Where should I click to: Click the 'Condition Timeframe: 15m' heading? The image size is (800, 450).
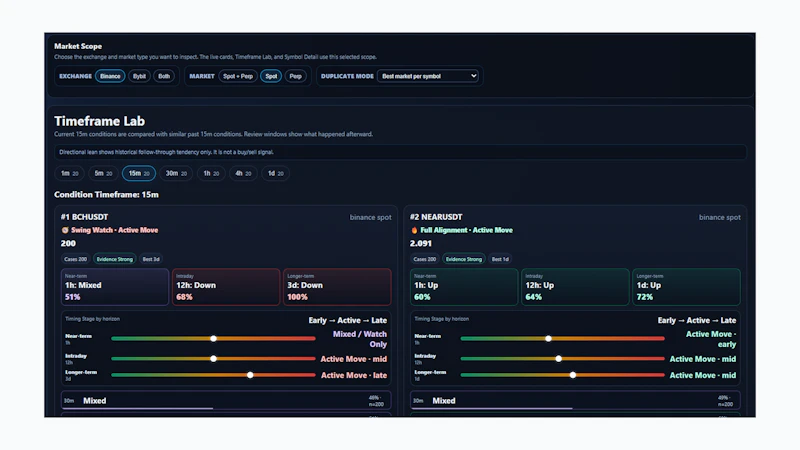[x=106, y=194]
